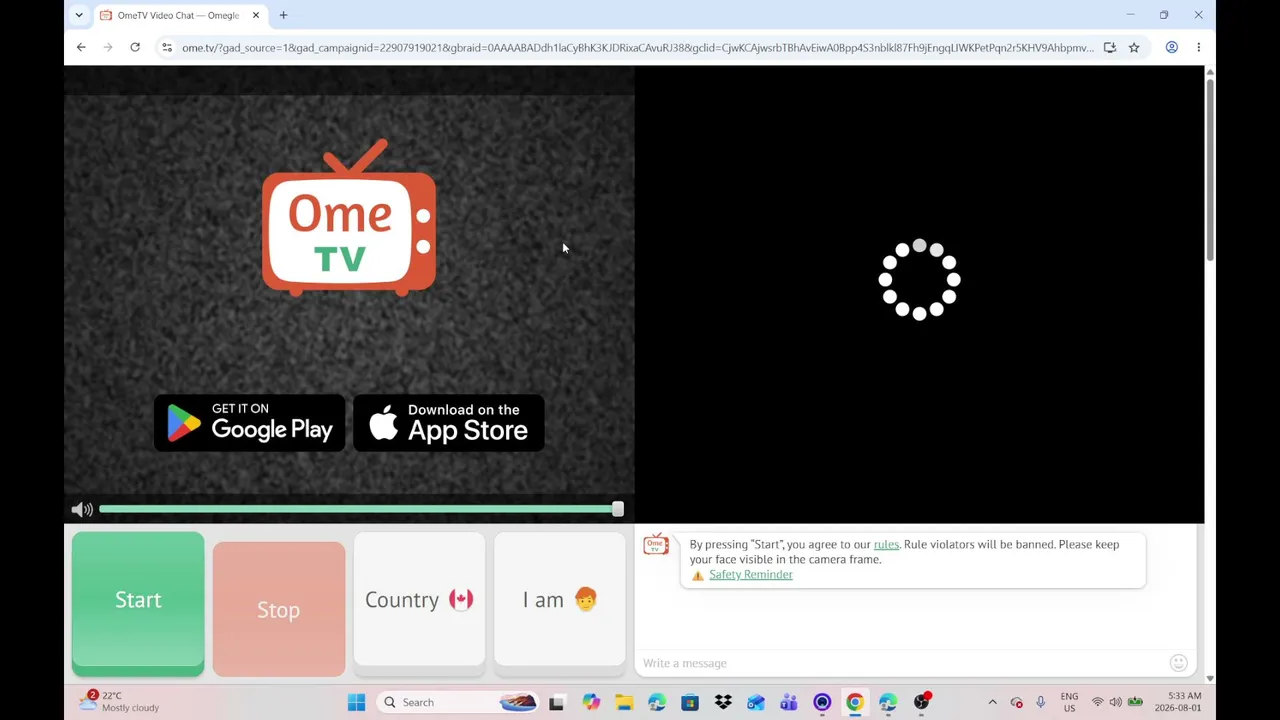View site information icon in address bar
The image size is (1280, 720).
point(167,47)
